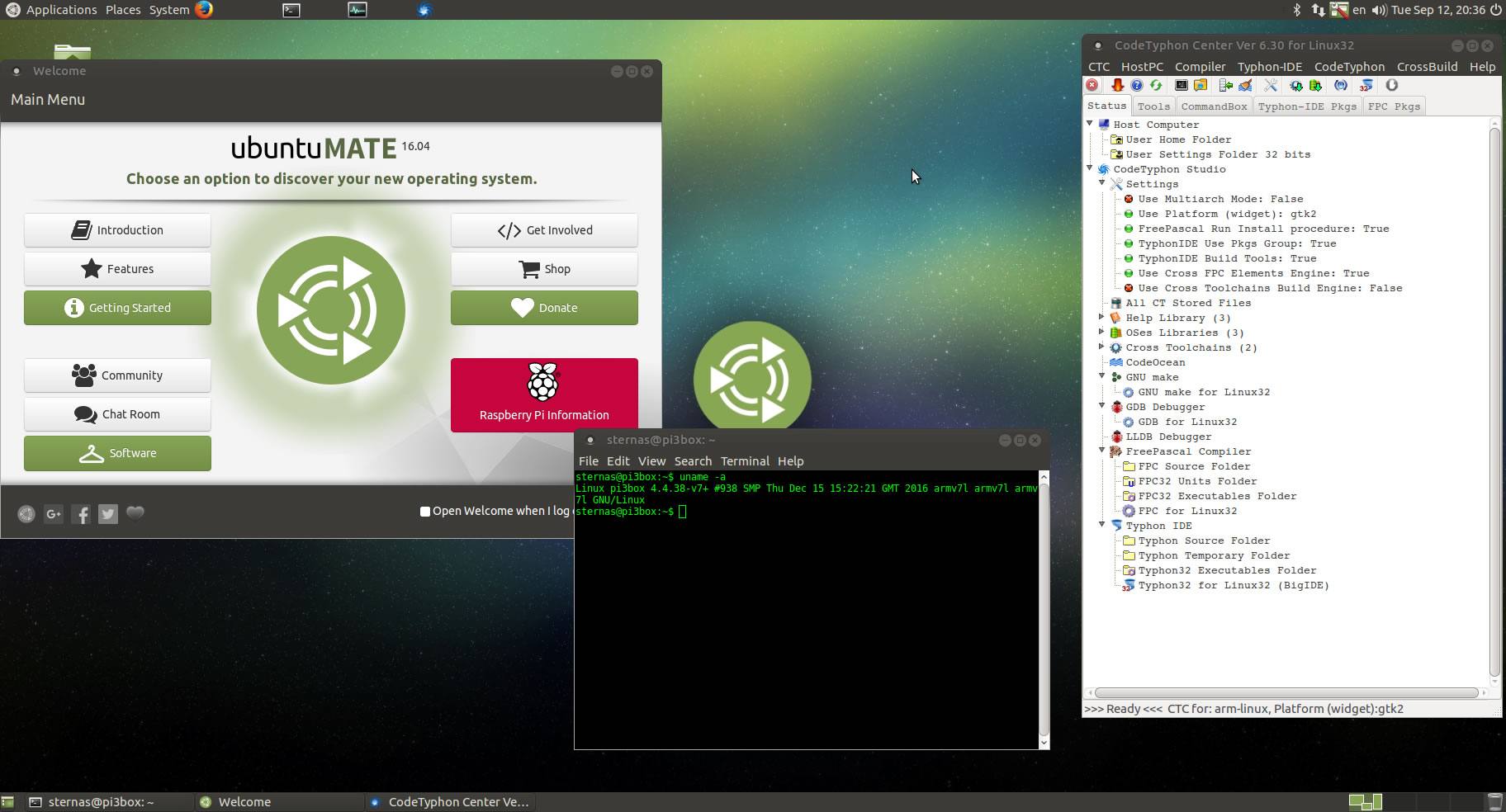This screenshot has width=1506, height=812.
Task: Click the network arrows icon in system tray
Action: click(x=1318, y=10)
